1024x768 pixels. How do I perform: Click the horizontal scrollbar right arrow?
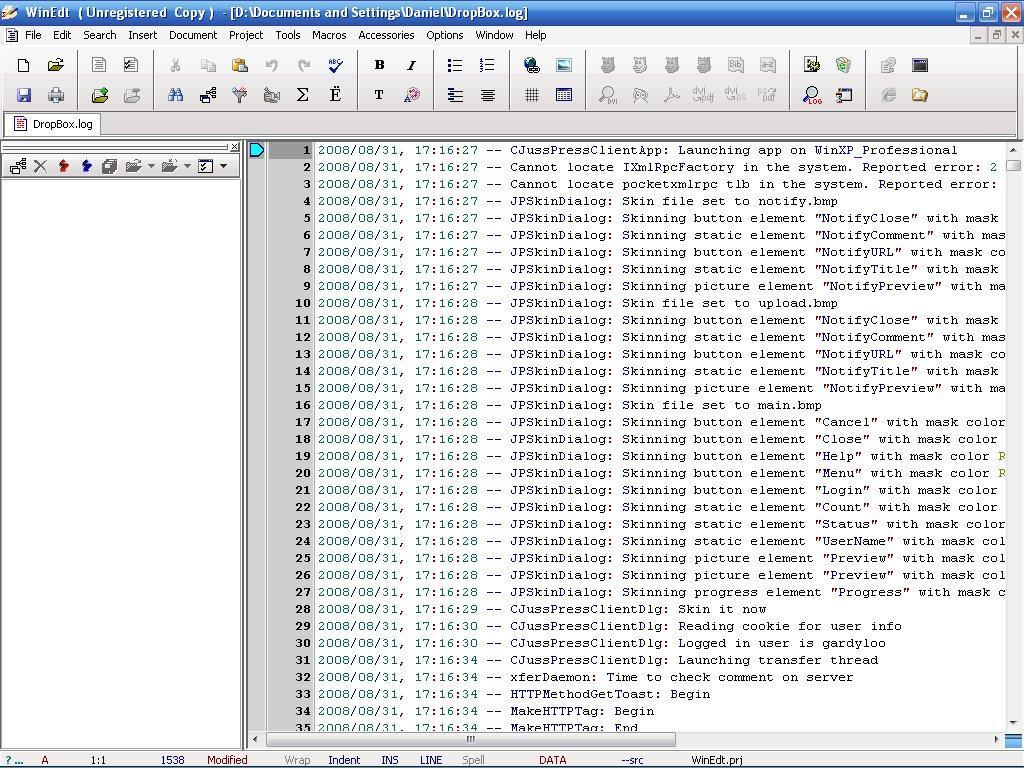pos(996,739)
